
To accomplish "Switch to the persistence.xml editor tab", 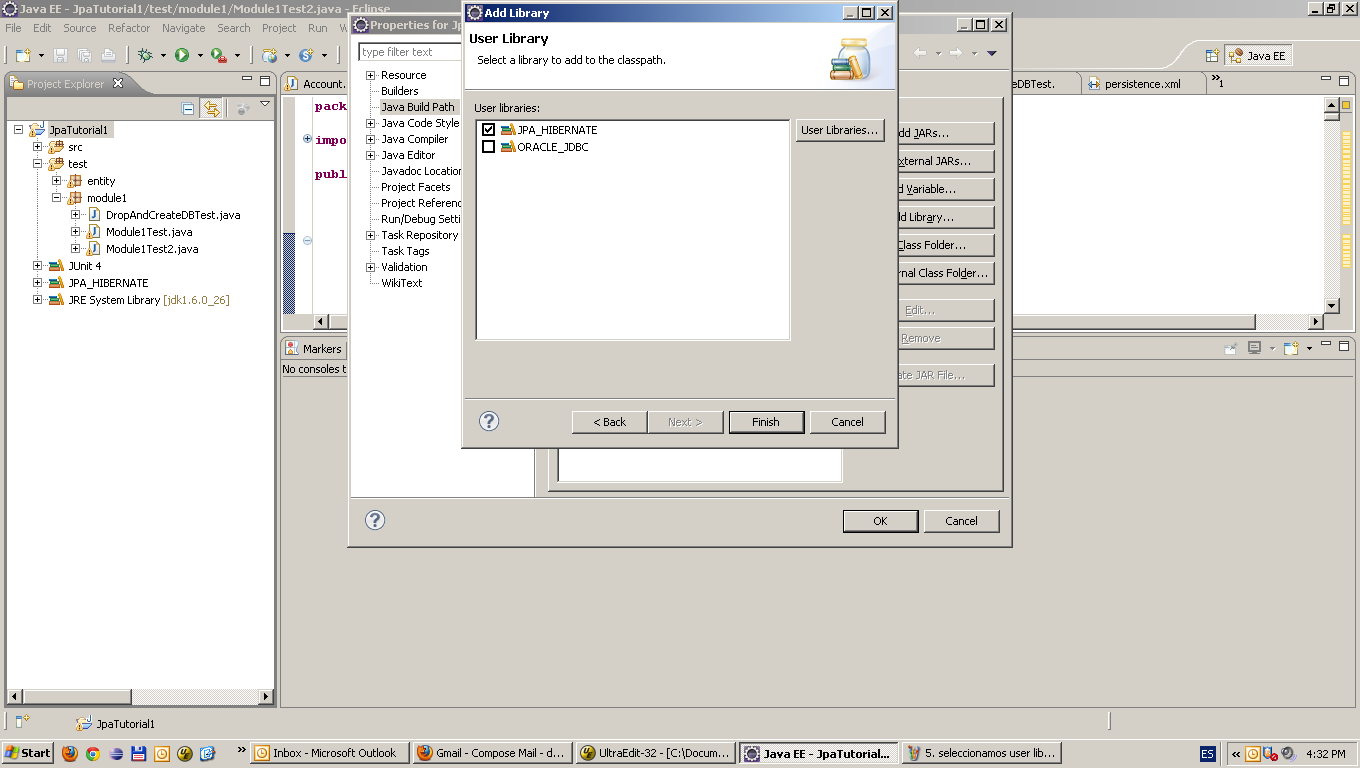I will [x=1143, y=84].
